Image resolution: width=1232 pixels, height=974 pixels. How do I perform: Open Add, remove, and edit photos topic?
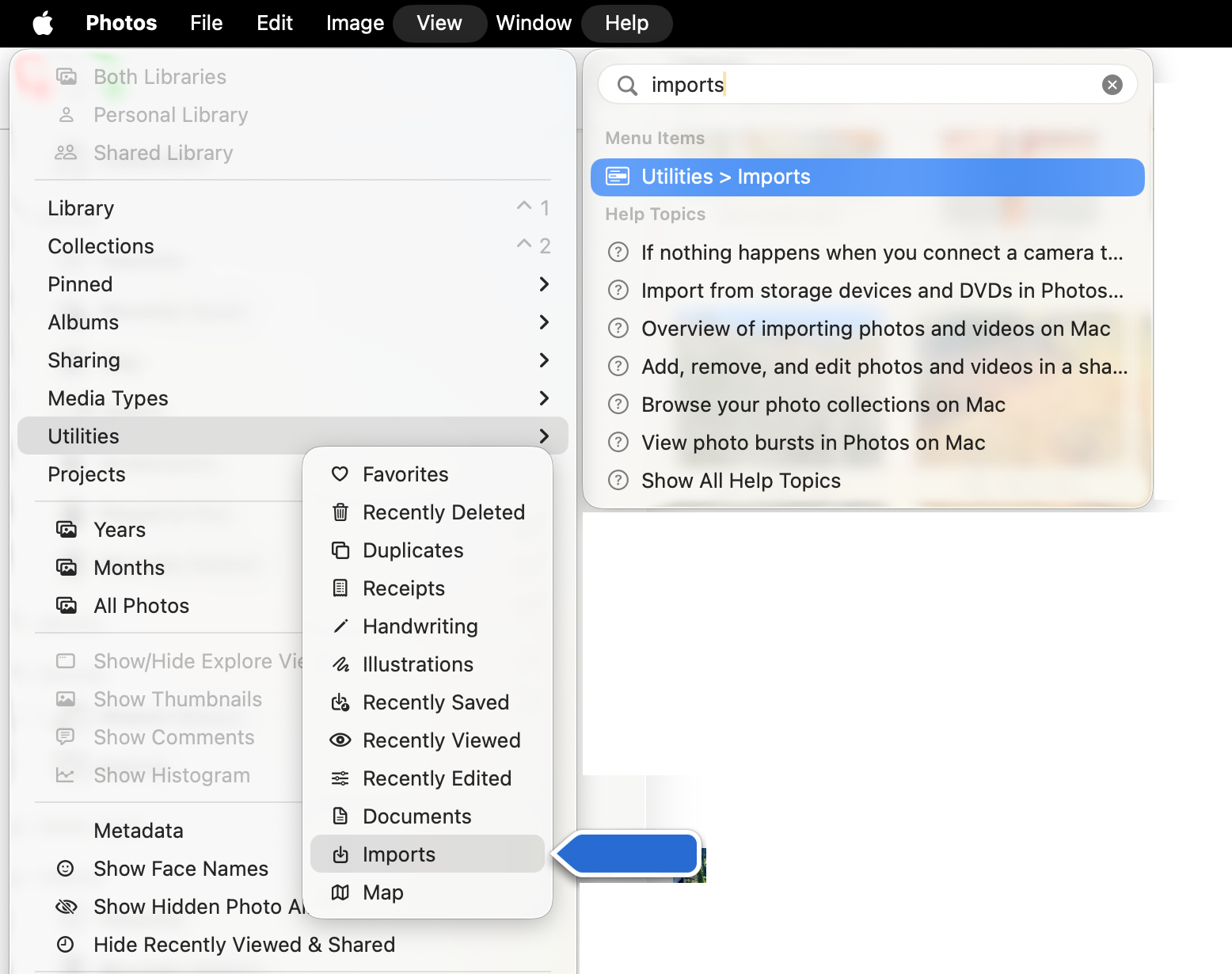tap(868, 367)
